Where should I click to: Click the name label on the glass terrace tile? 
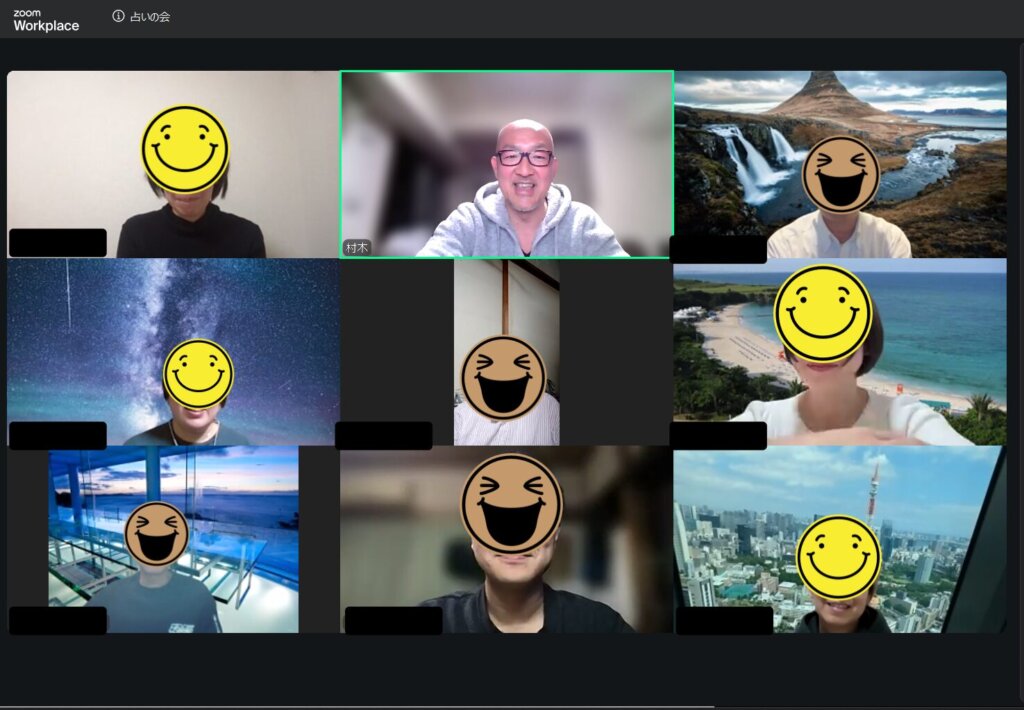tap(57, 620)
